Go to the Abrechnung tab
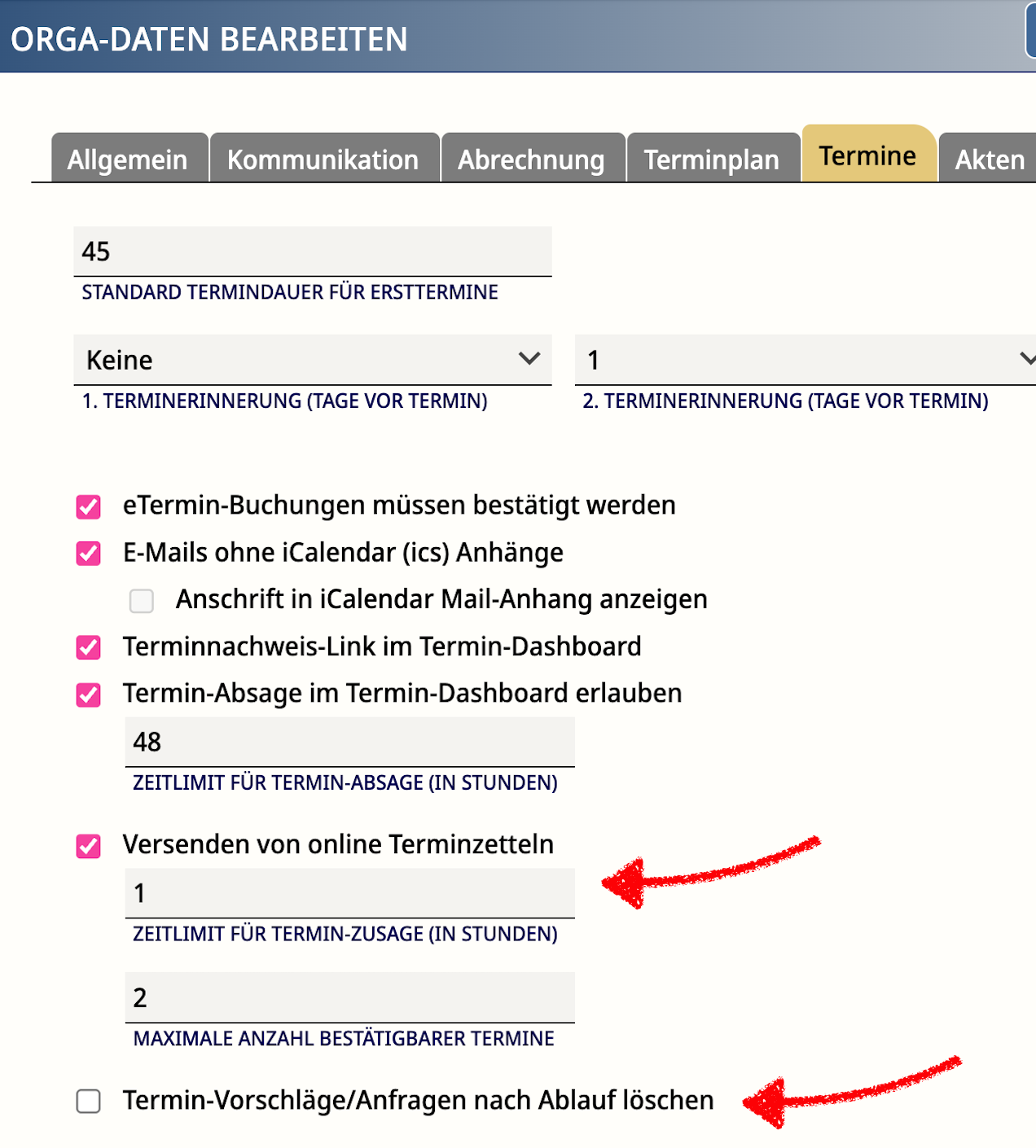The image size is (1036, 1148). click(x=533, y=159)
